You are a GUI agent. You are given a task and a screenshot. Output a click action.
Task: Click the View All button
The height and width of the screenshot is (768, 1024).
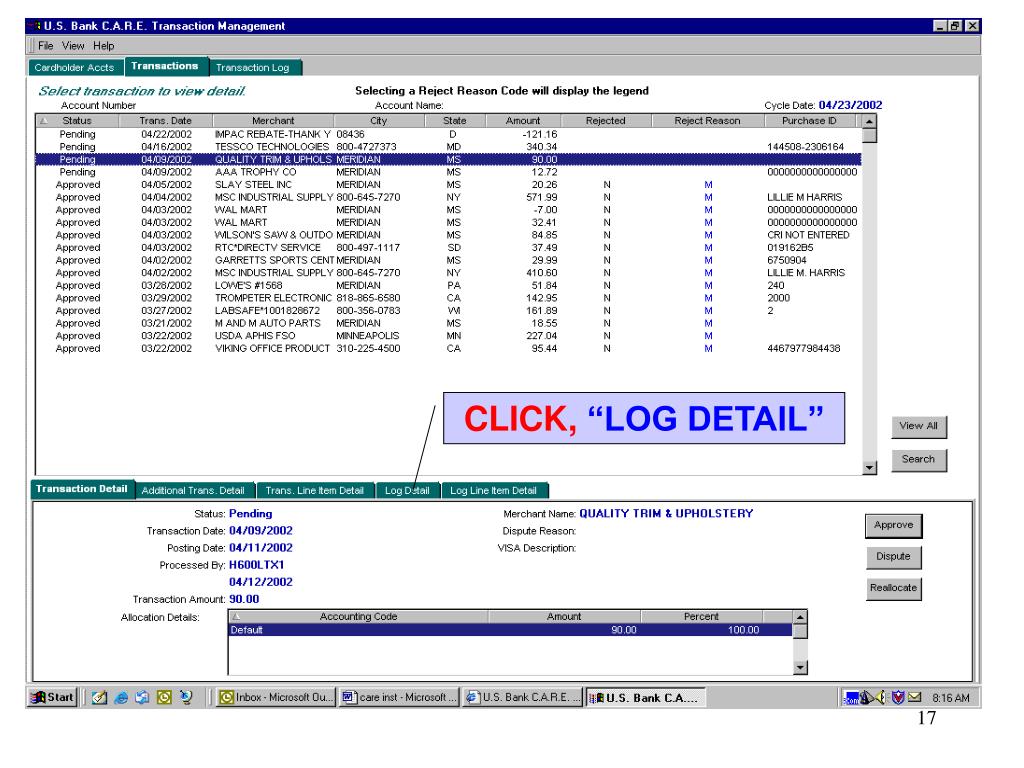tap(918, 426)
